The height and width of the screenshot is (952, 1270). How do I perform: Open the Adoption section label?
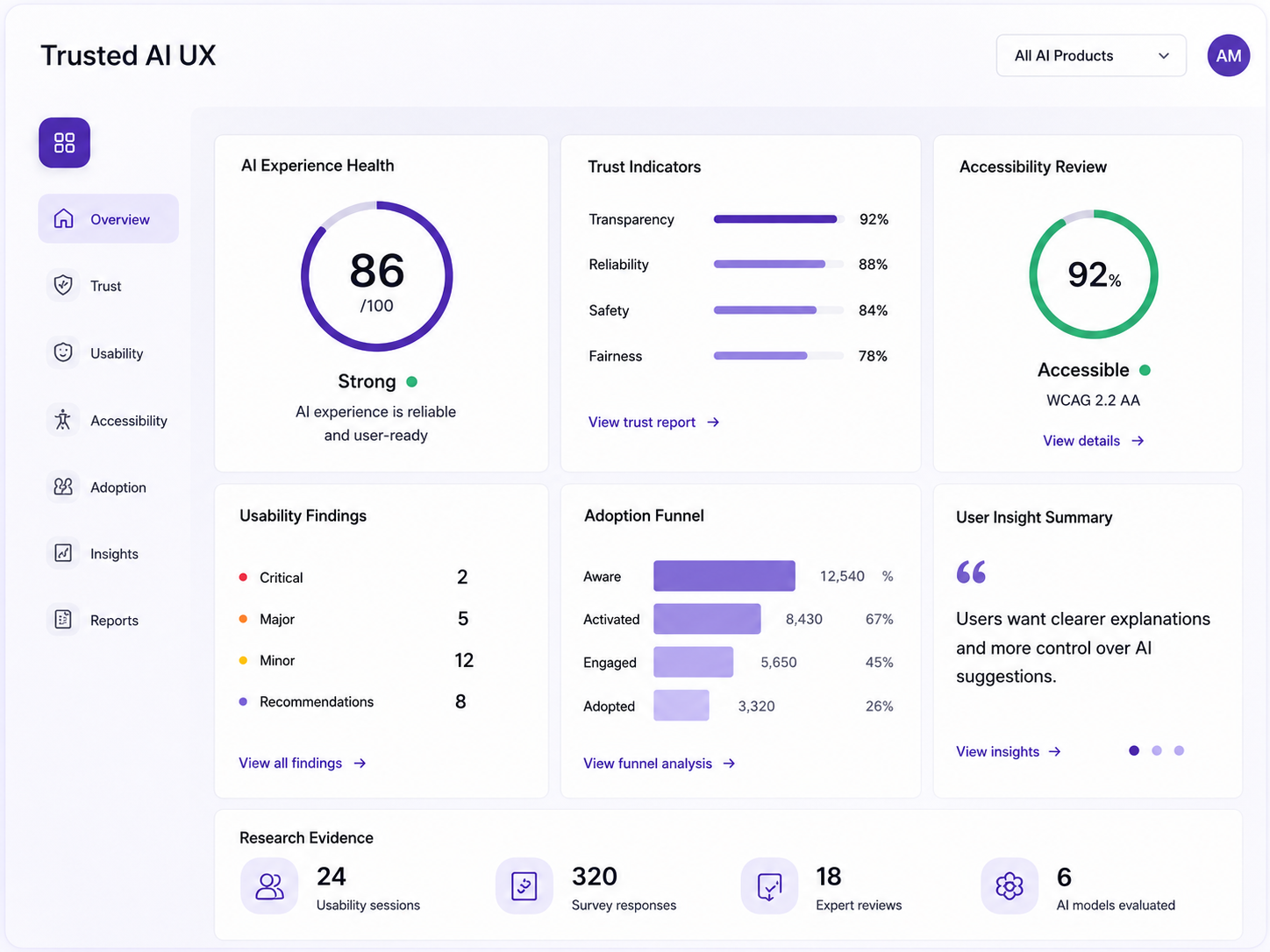click(118, 487)
